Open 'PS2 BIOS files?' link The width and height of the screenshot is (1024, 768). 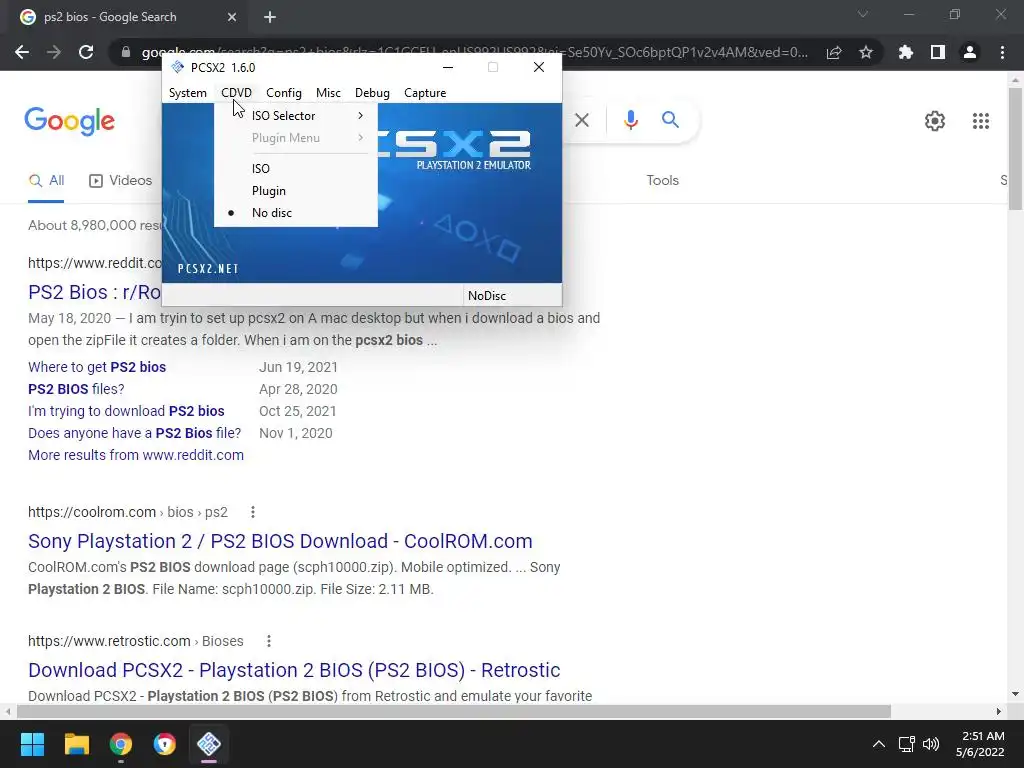(76, 389)
